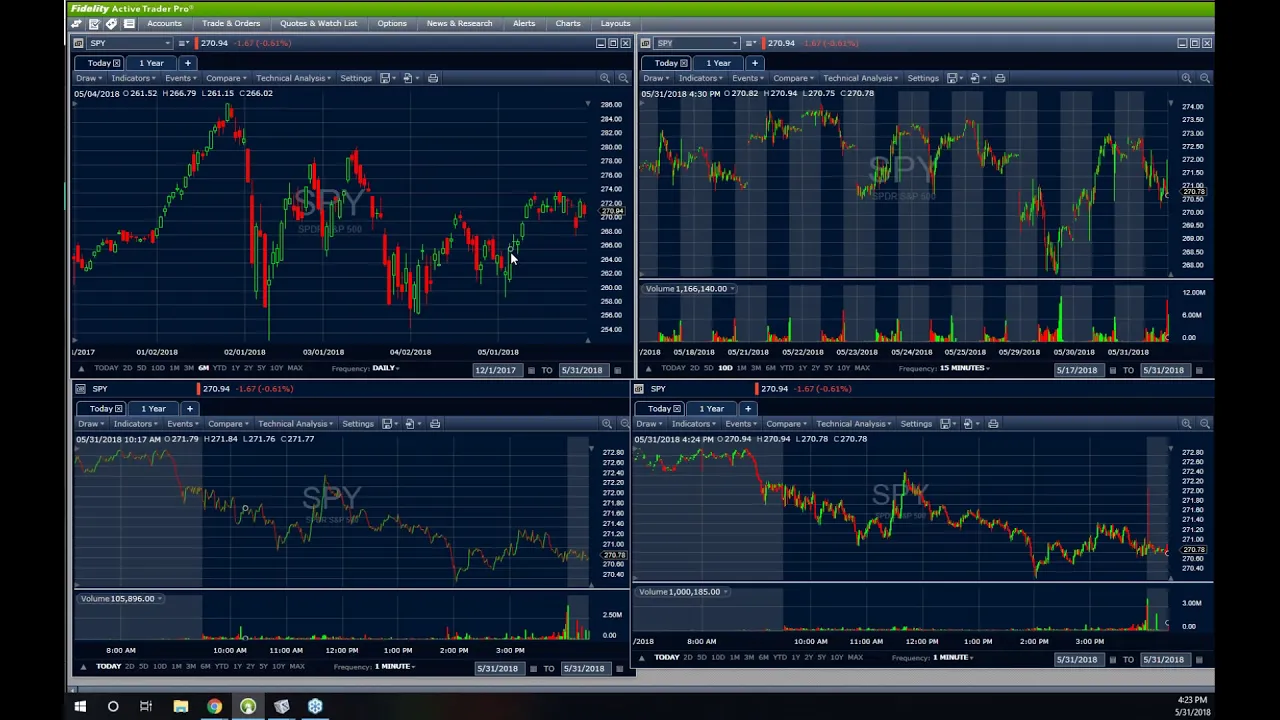Expand Volume 1,000,185 indicator menu
Viewport: 1280px width, 720px height.
click(x=725, y=592)
